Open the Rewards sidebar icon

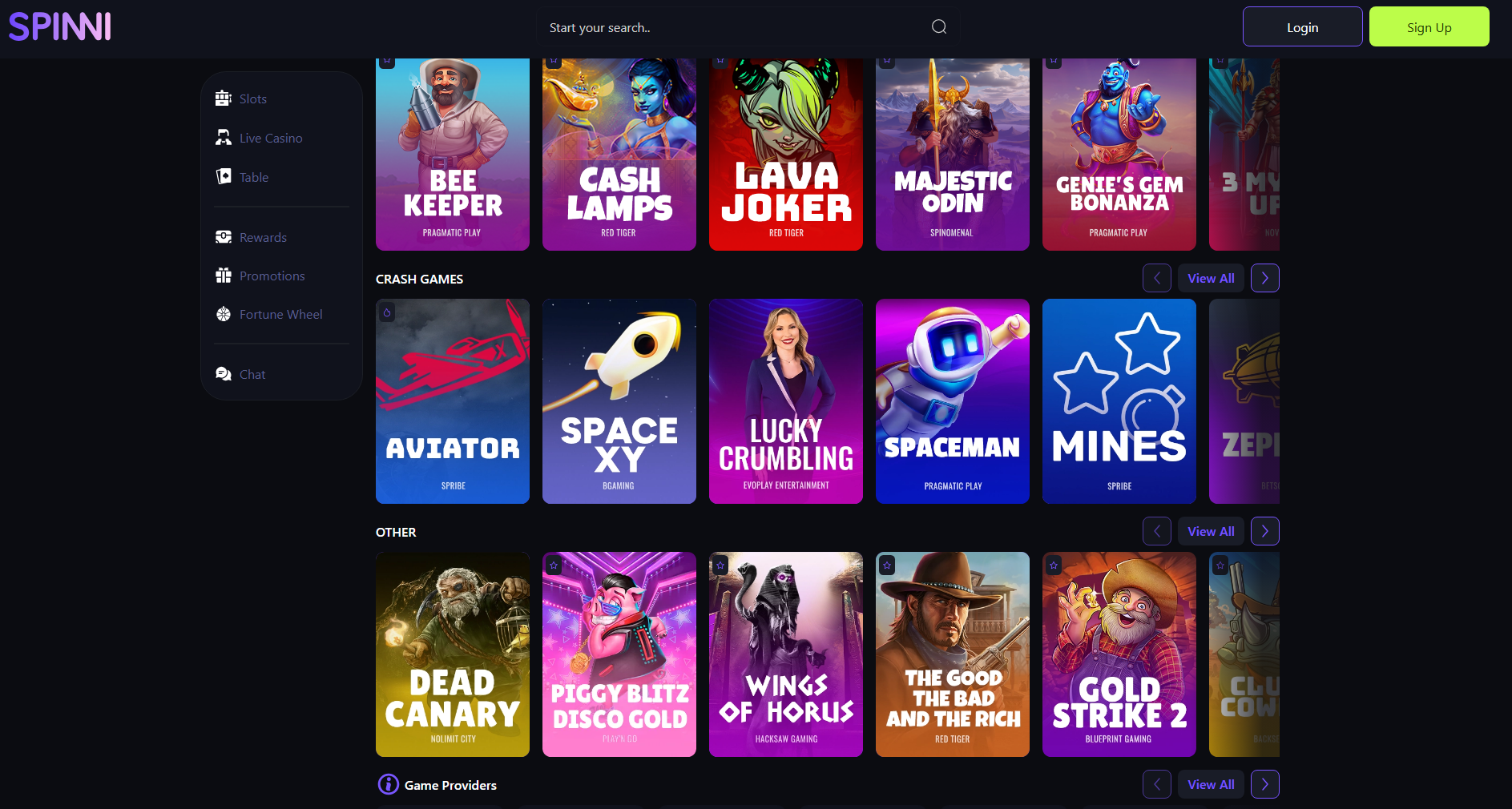[224, 237]
